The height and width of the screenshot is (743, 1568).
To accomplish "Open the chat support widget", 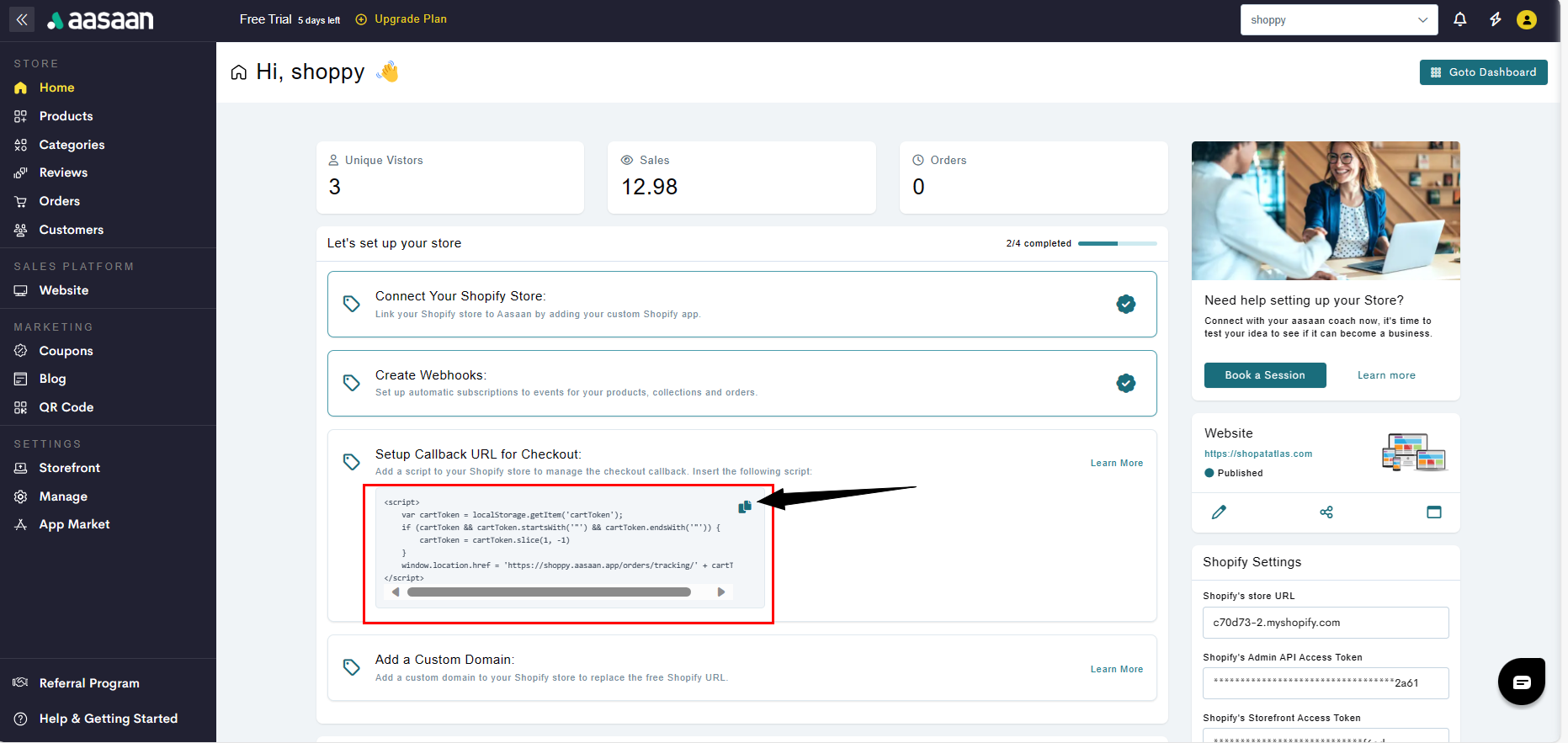I will click(x=1521, y=682).
